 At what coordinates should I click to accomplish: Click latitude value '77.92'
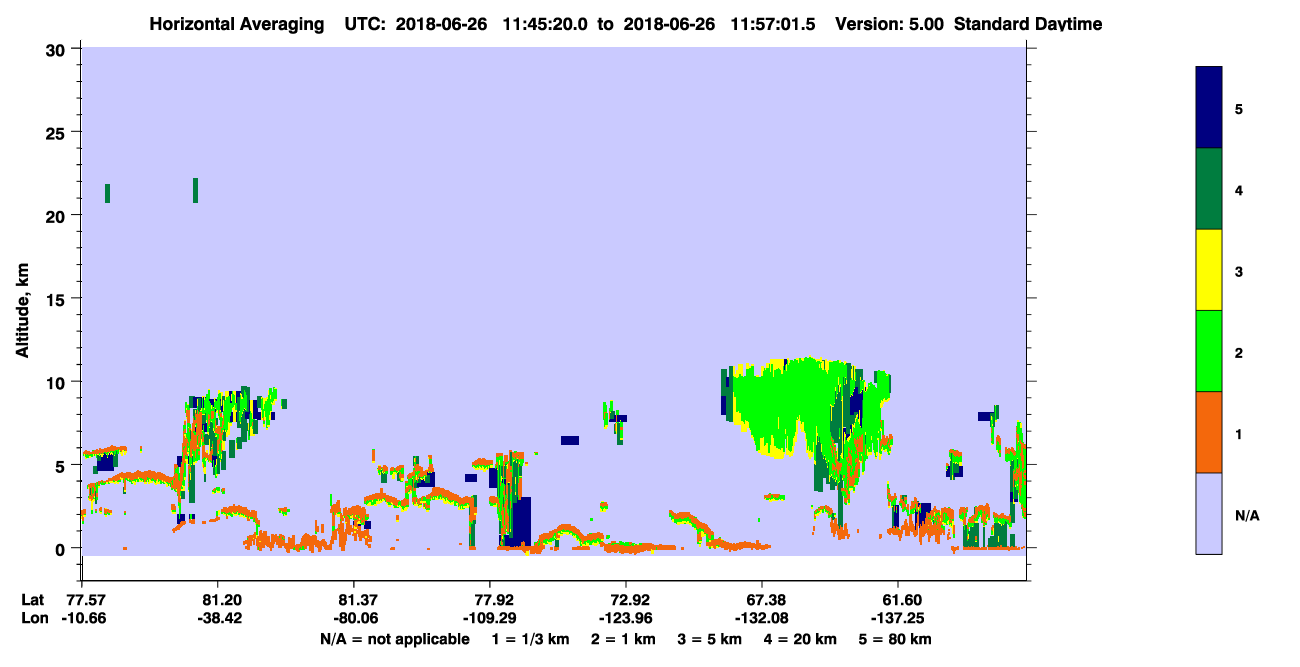[490, 600]
